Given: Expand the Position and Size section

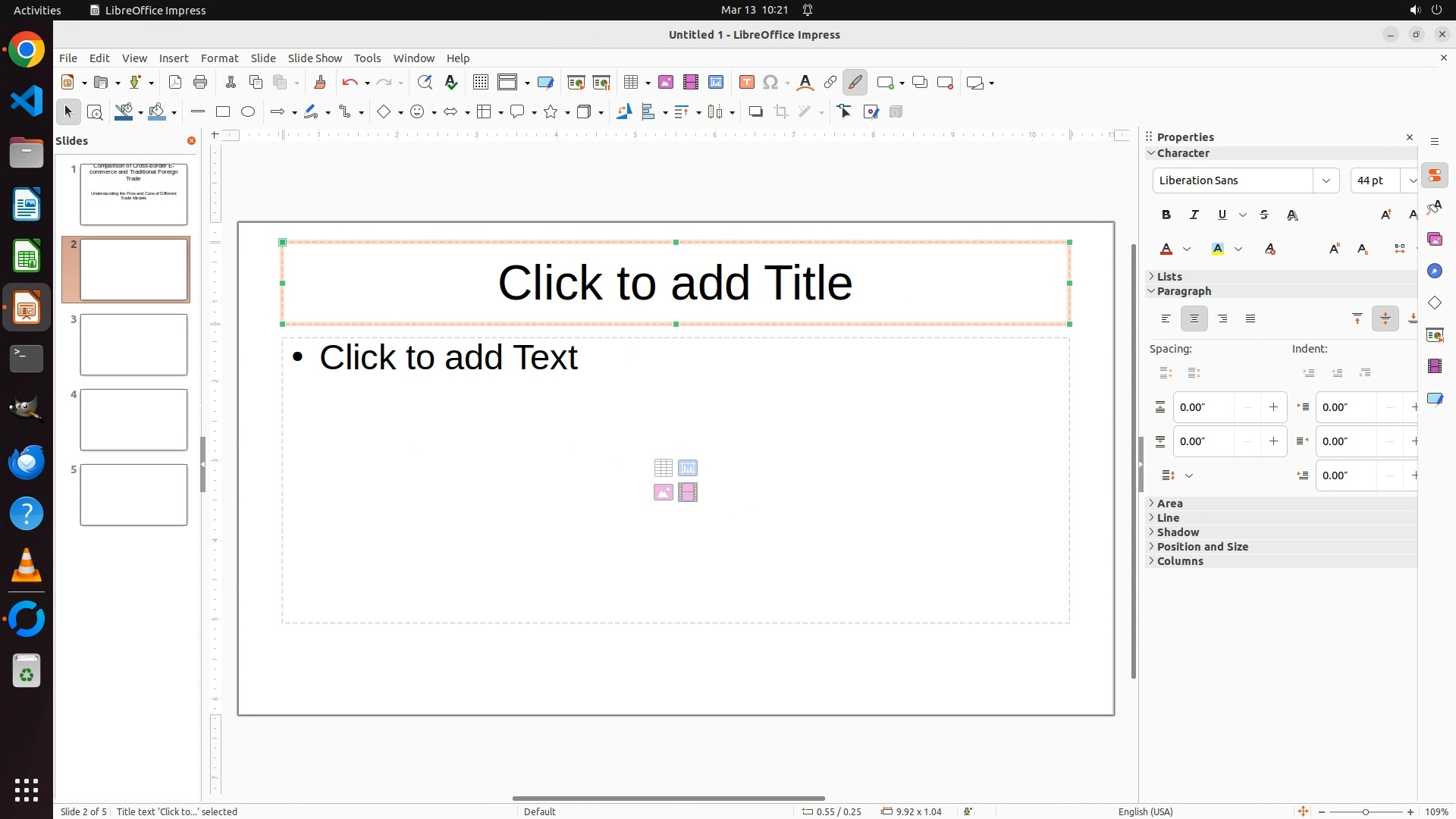Looking at the screenshot, I should 1202,547.
